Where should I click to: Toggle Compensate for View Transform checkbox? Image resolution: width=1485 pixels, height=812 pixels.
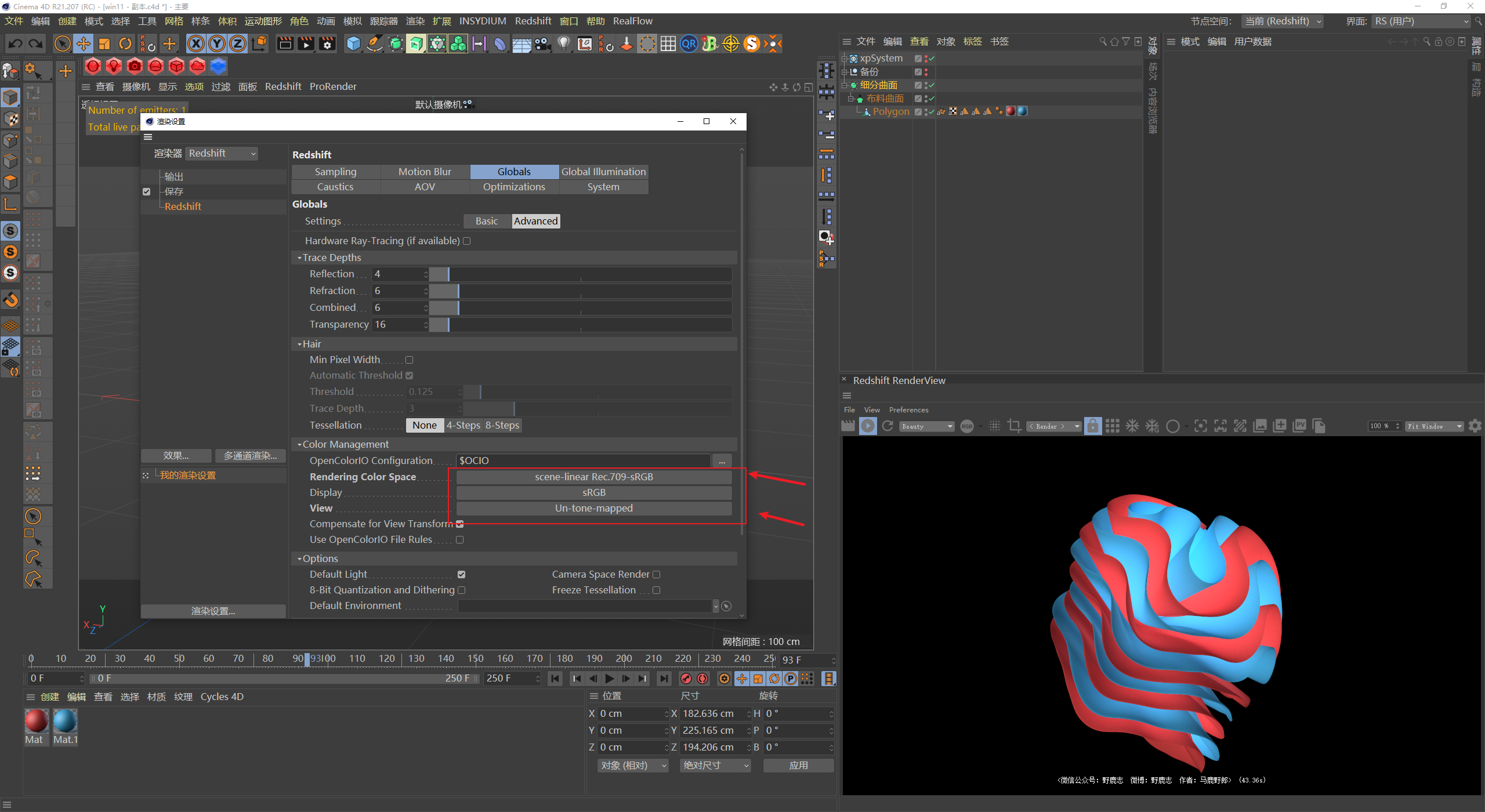459,524
